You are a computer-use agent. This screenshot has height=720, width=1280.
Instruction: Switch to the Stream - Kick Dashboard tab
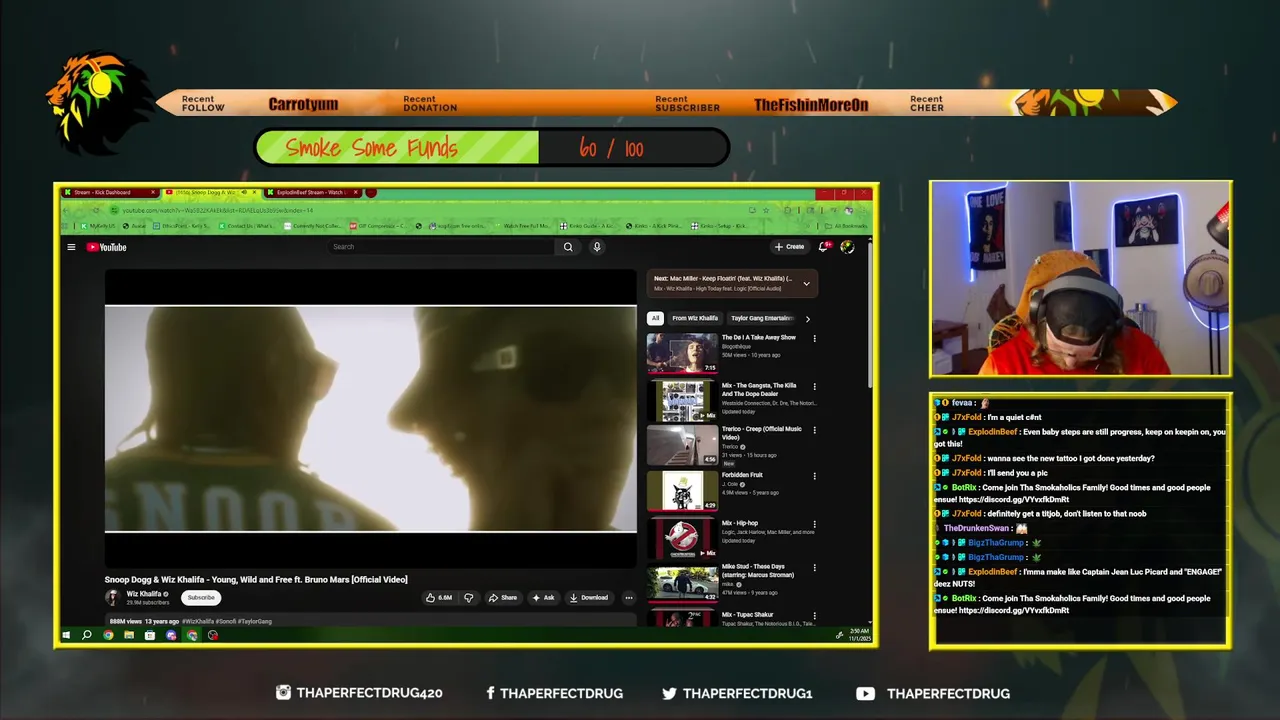[110, 193]
